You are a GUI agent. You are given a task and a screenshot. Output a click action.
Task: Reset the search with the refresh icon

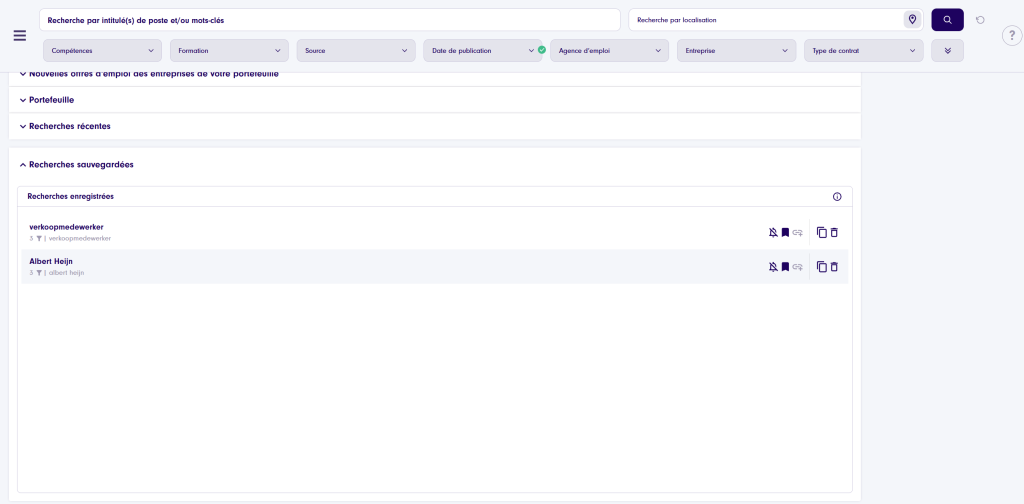tap(980, 20)
